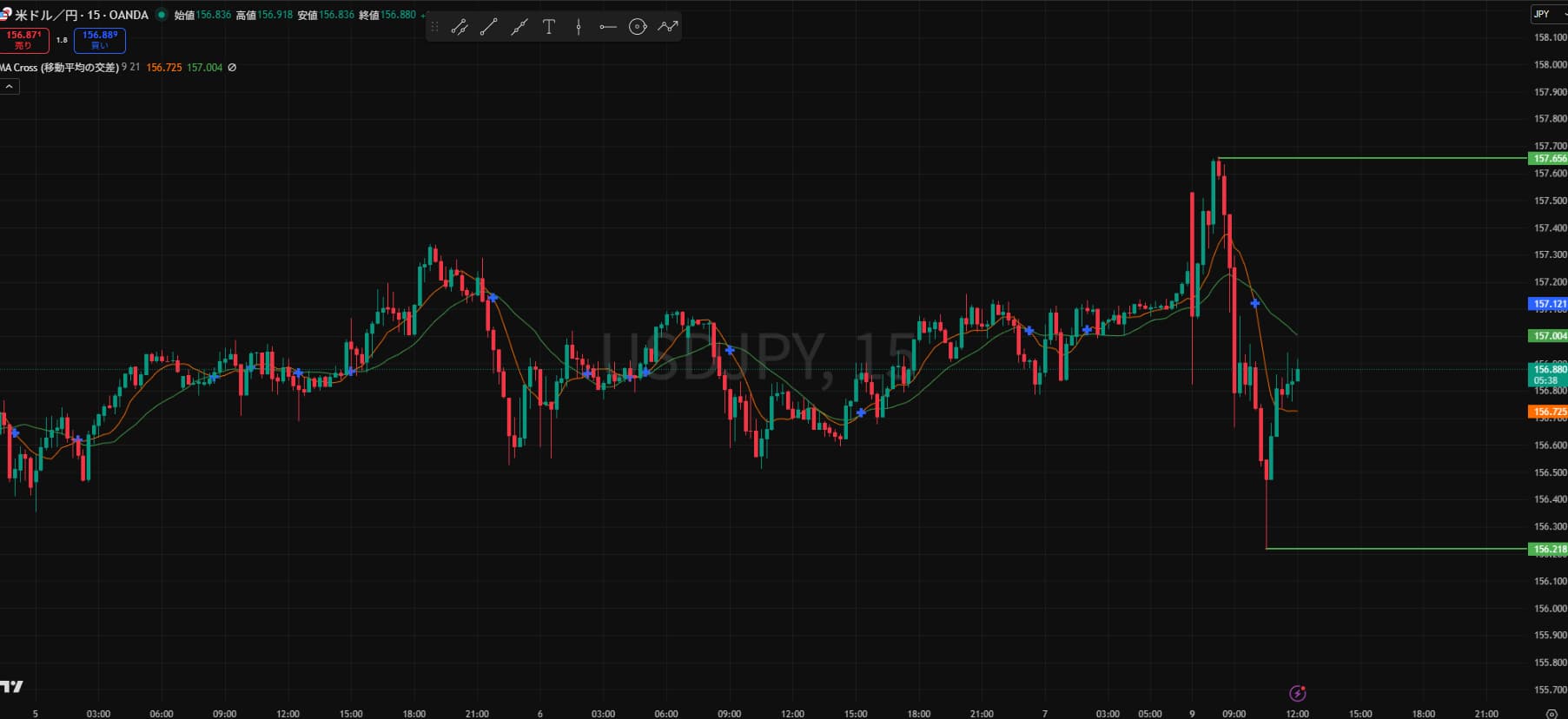Collapse the indicator legend with chevron
This screenshot has width=1568, height=719.
[10, 87]
